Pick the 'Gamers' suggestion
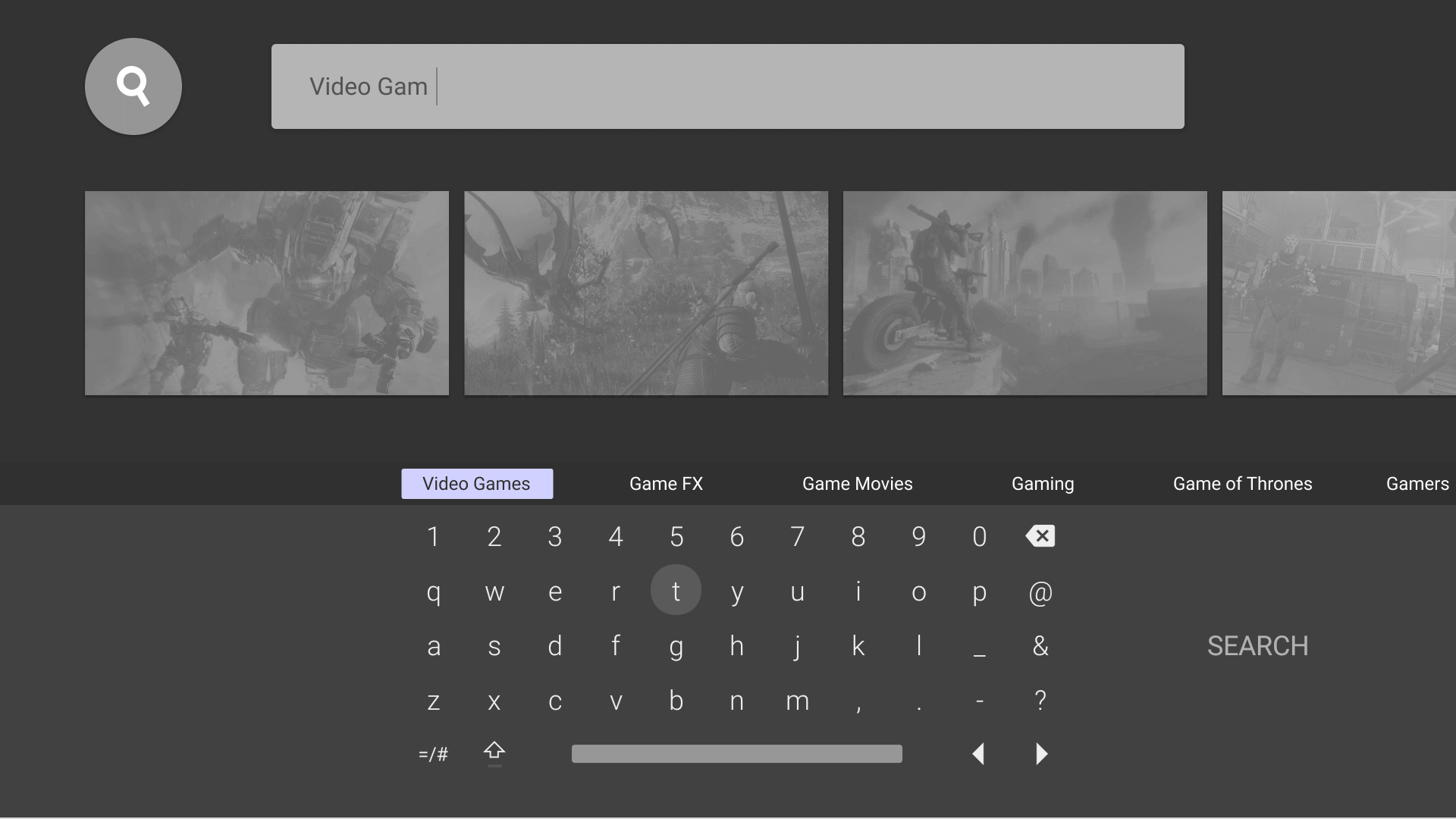Screen dimensions: 1456x819 (x=1417, y=484)
